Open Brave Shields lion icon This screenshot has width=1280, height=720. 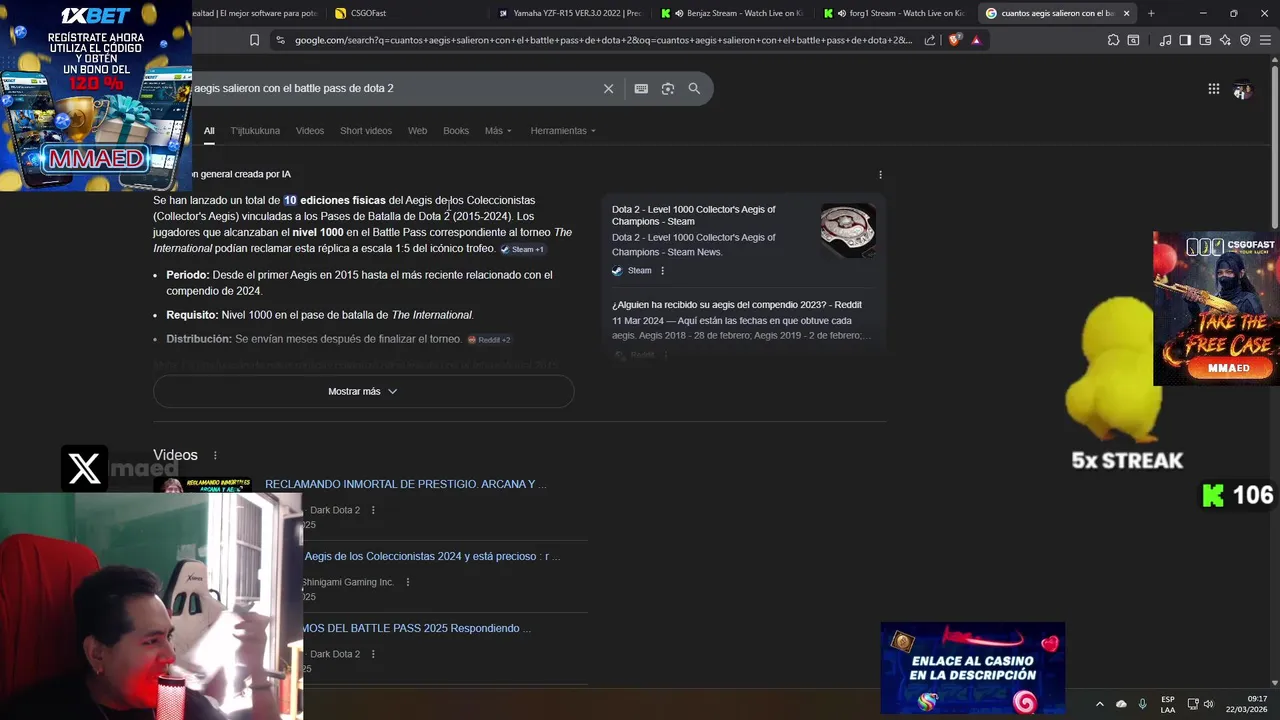(954, 40)
